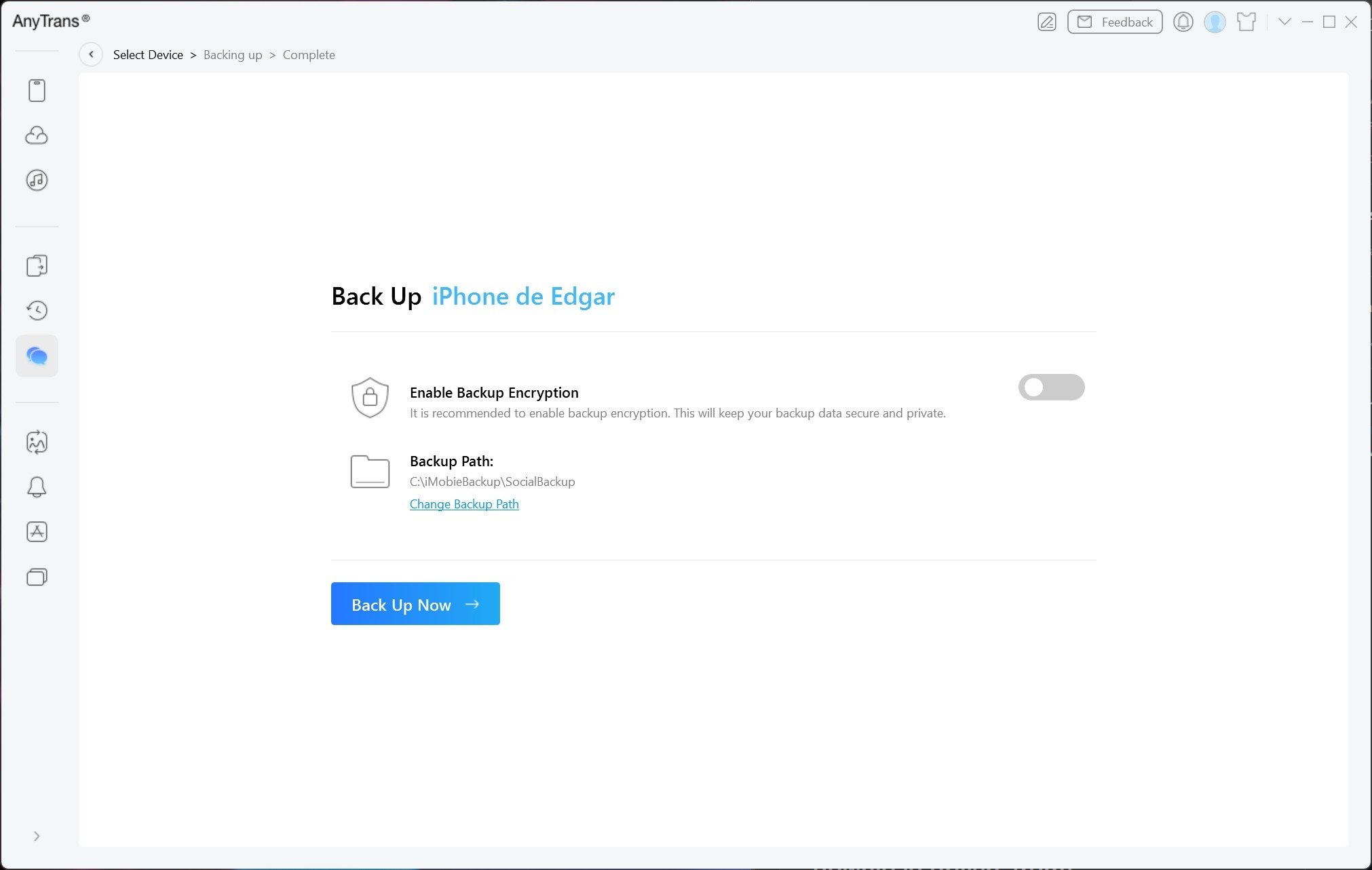The width and height of the screenshot is (1372, 870).
Task: Open the backup history icon in sidebar
Action: pos(37,310)
